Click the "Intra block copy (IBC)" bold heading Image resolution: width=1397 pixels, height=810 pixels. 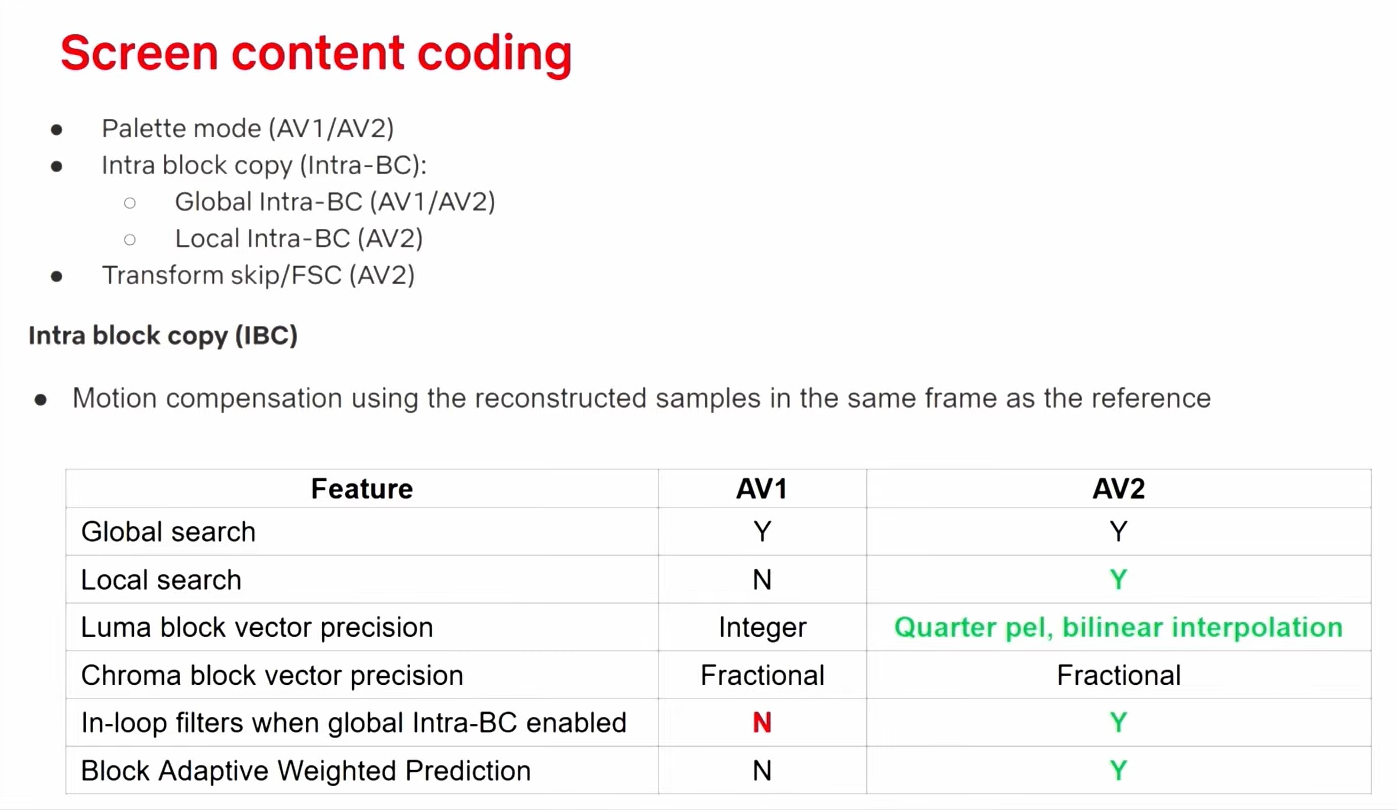[163, 335]
